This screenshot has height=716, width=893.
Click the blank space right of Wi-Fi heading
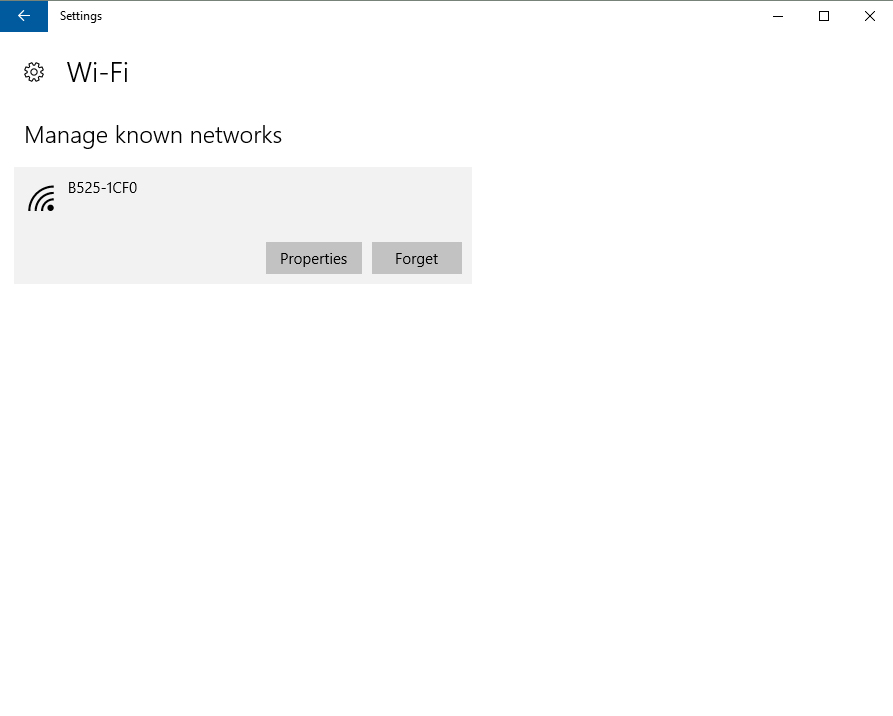click(x=500, y=72)
